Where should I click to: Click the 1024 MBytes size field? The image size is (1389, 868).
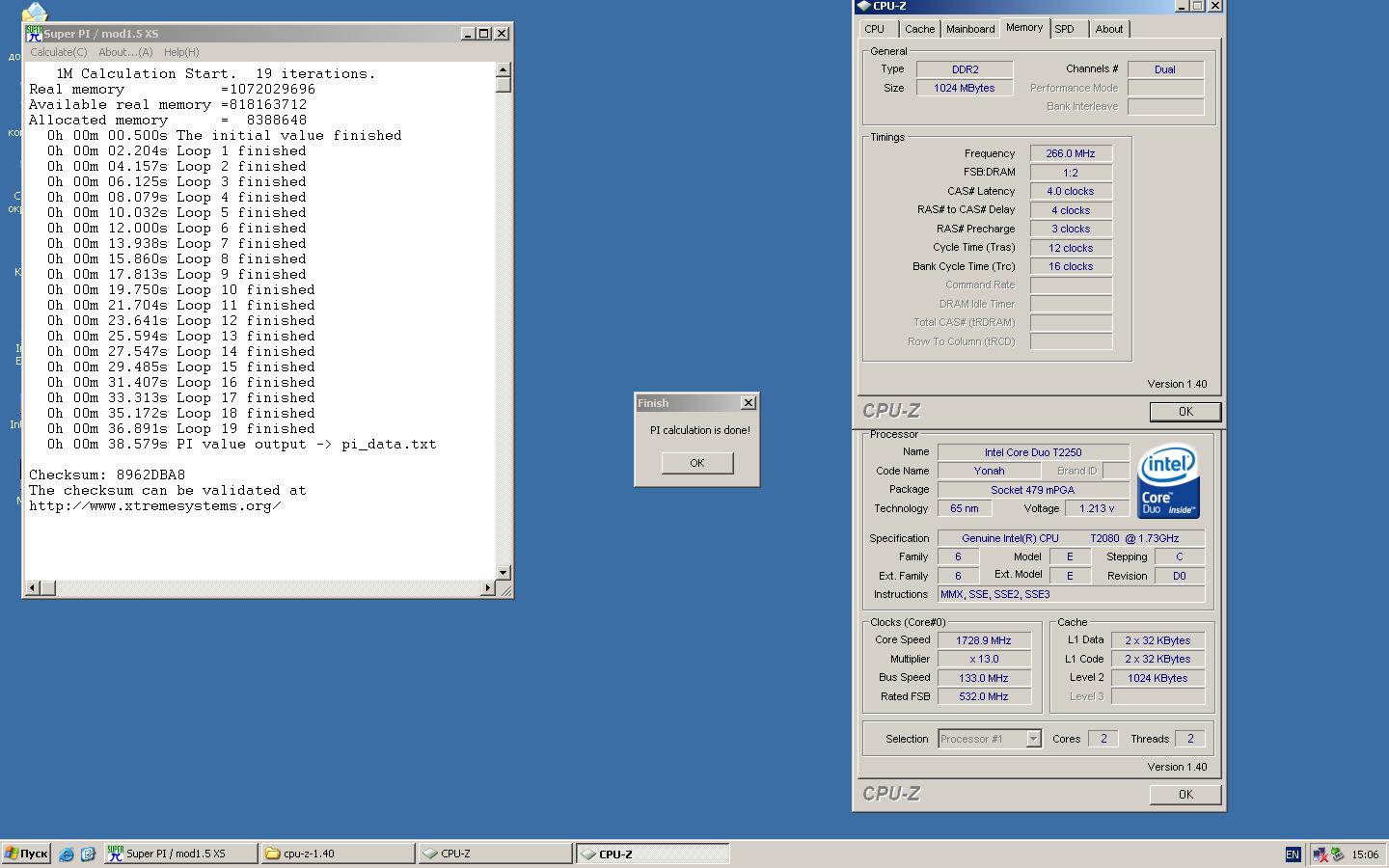coord(965,88)
